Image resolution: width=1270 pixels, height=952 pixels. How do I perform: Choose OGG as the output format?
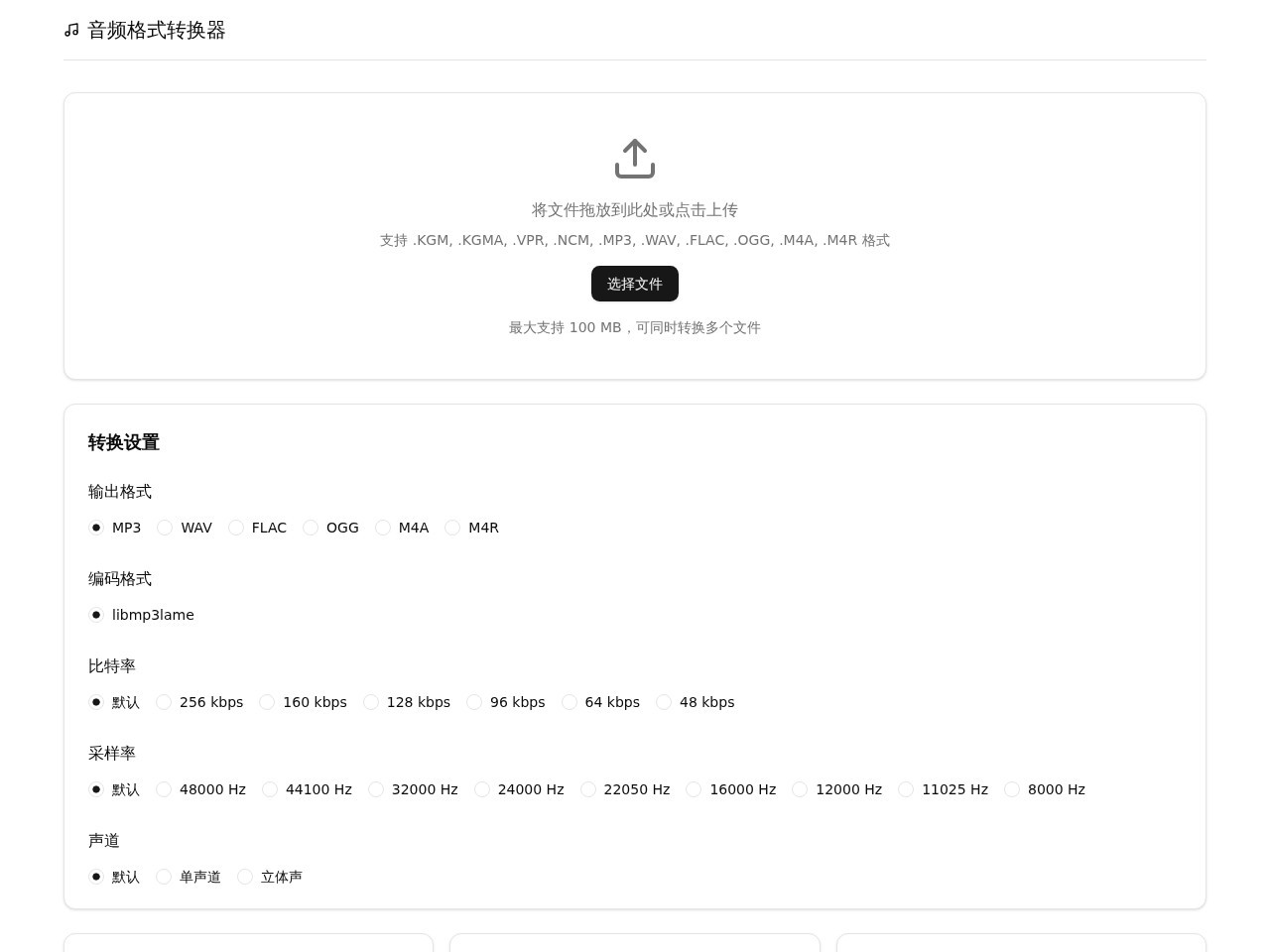click(x=311, y=528)
